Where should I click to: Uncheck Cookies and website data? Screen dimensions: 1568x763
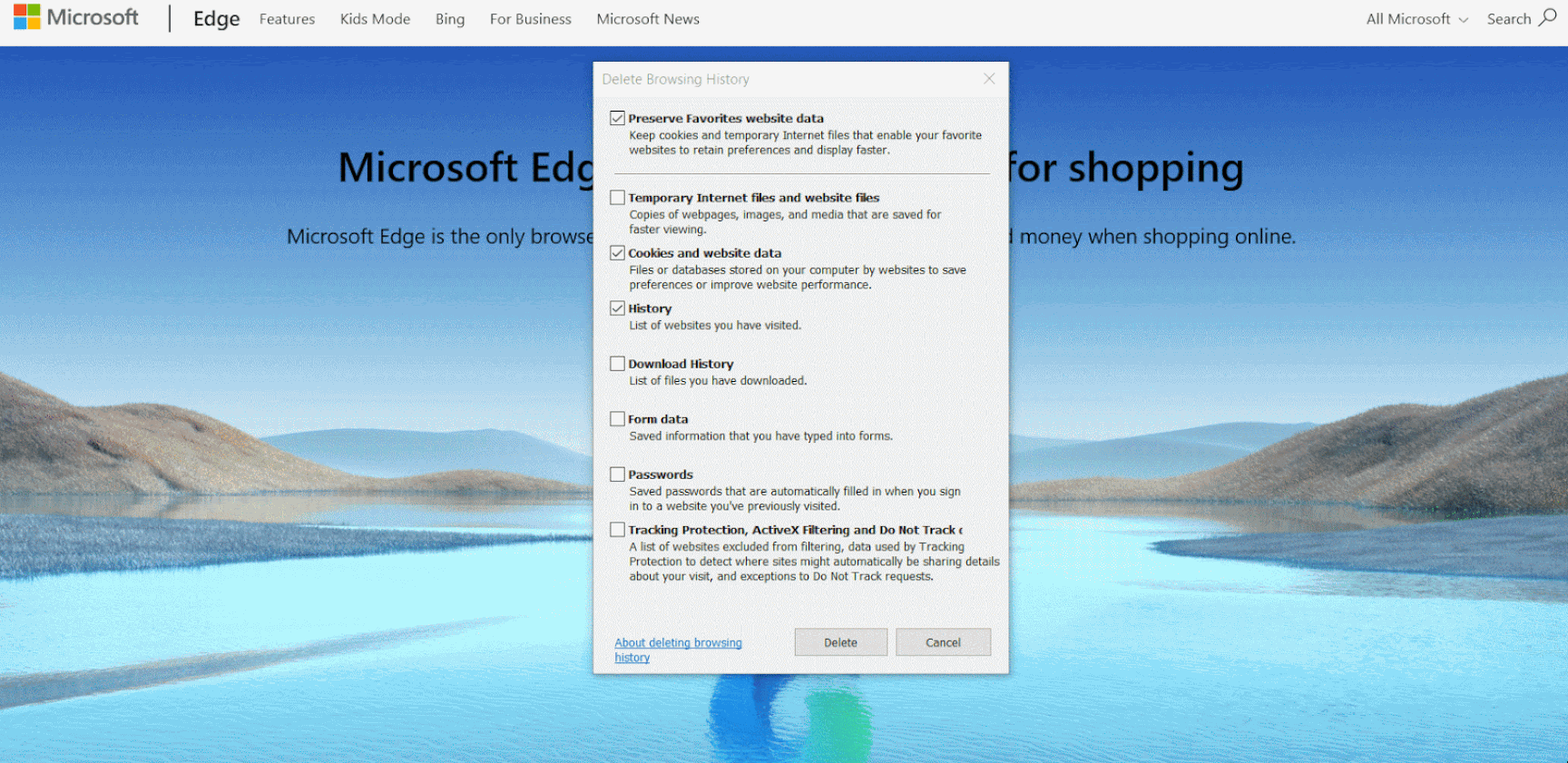[x=618, y=252]
